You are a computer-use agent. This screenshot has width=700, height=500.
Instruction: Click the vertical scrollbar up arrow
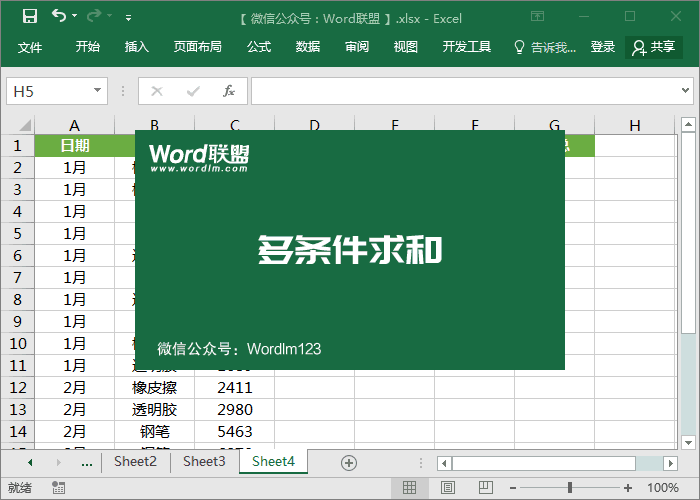[688, 125]
